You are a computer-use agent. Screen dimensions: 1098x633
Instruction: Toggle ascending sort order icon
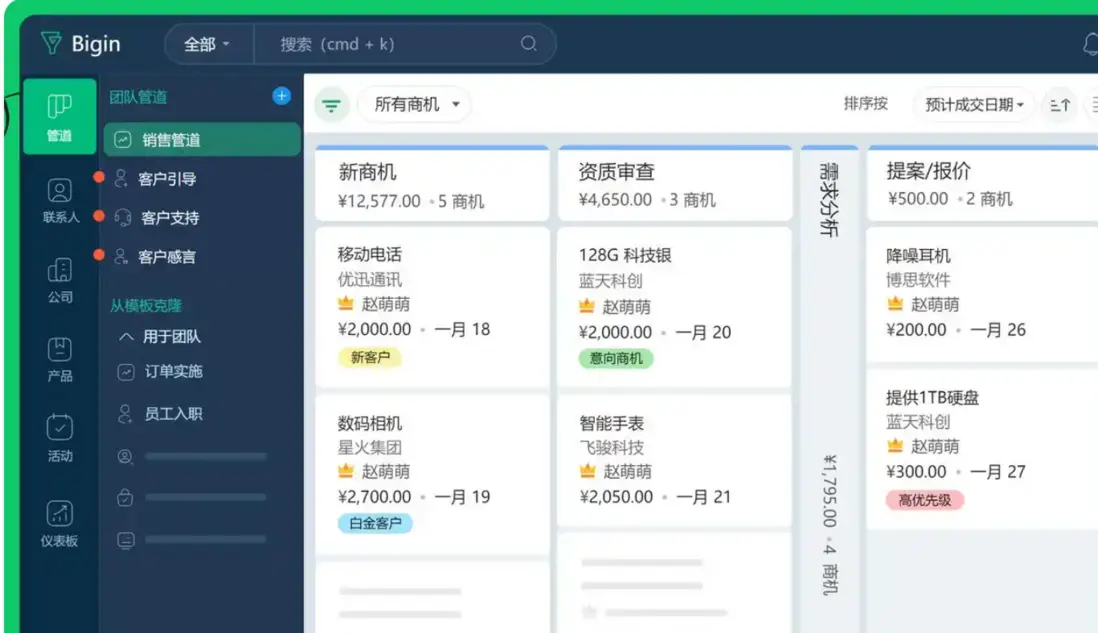(x=1059, y=105)
